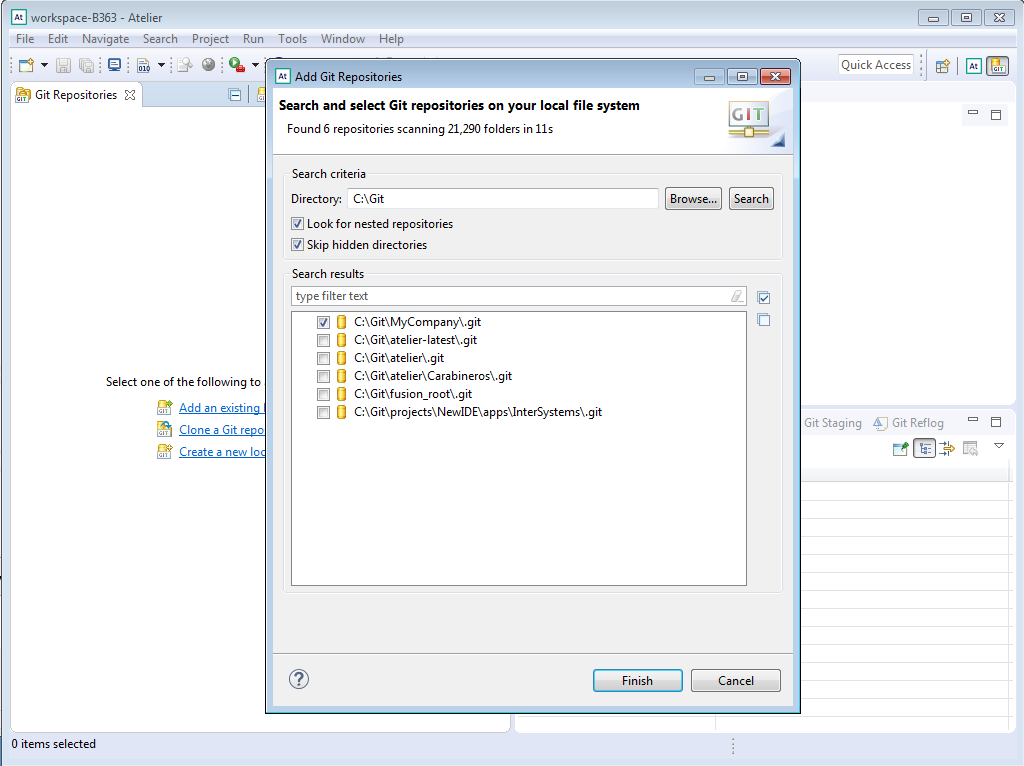
Task: Select the C:\Git\atelier-latest\.git row text
Action: [415, 340]
